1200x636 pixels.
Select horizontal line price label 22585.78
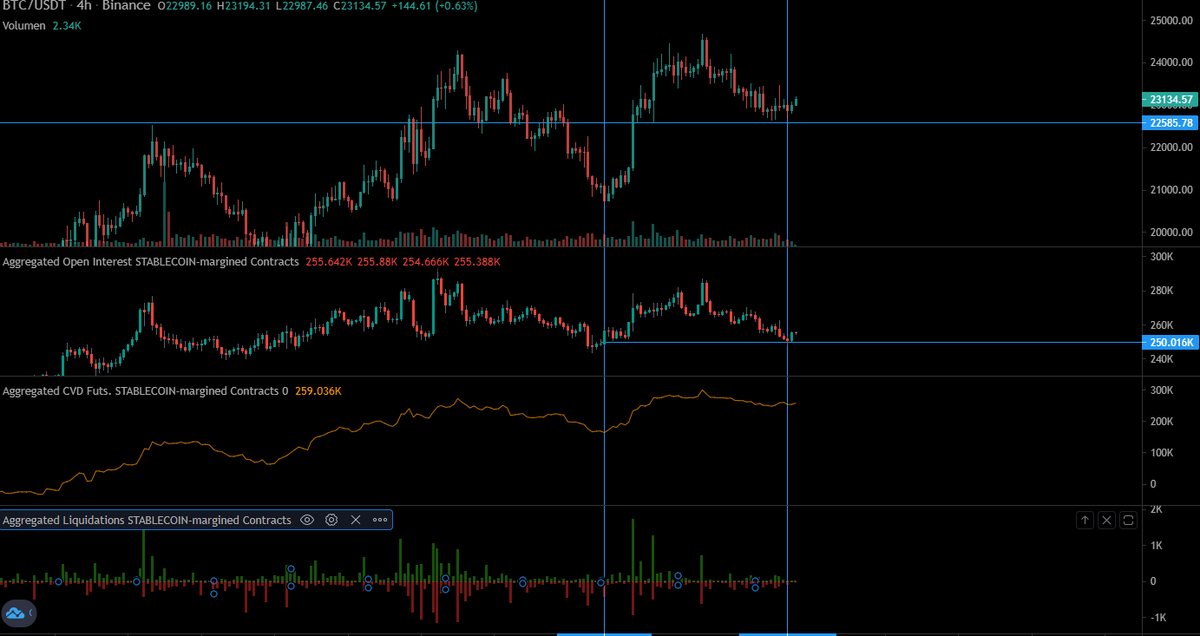pos(1168,123)
